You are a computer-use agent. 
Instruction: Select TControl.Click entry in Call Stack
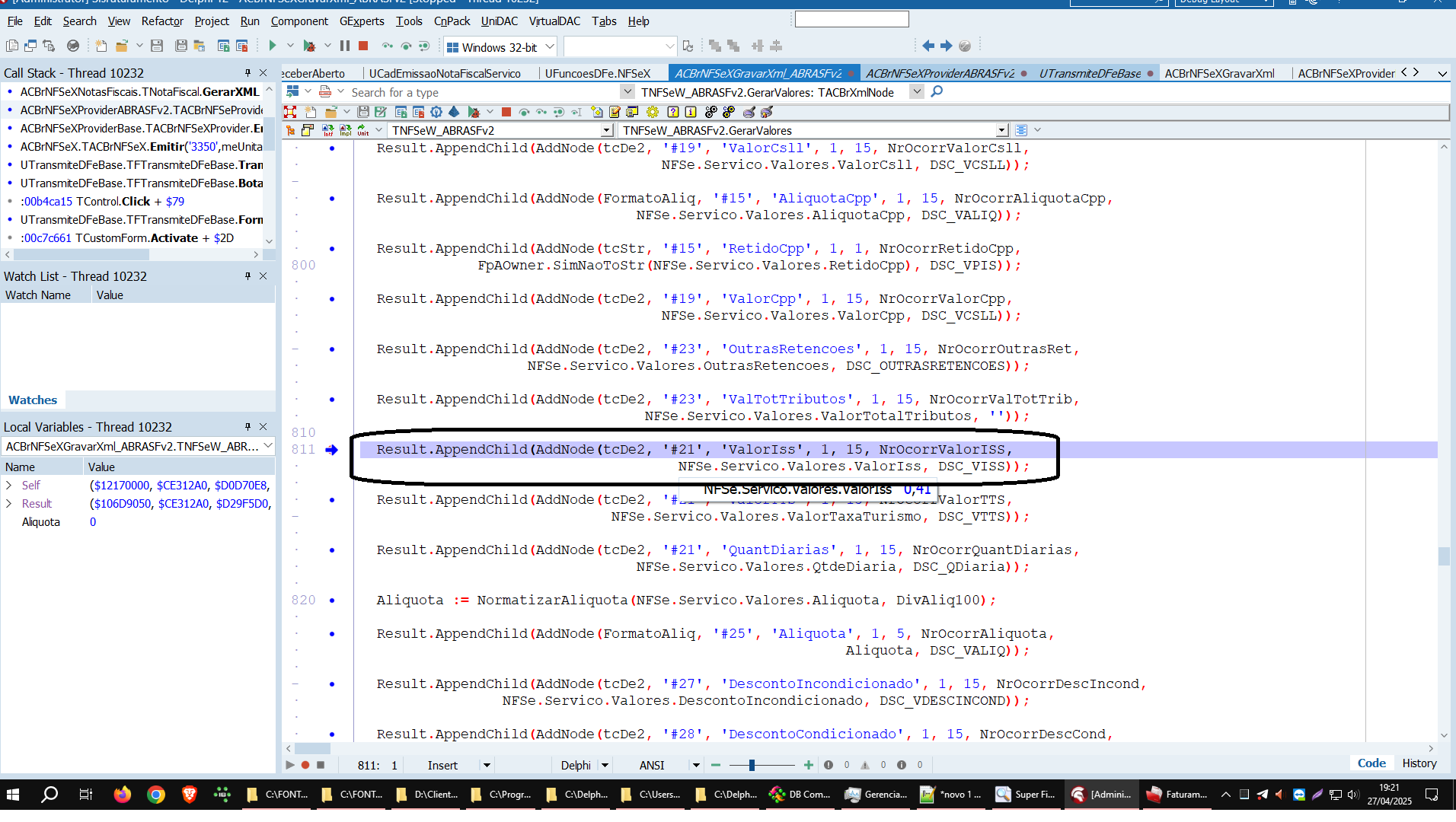[x=103, y=201]
